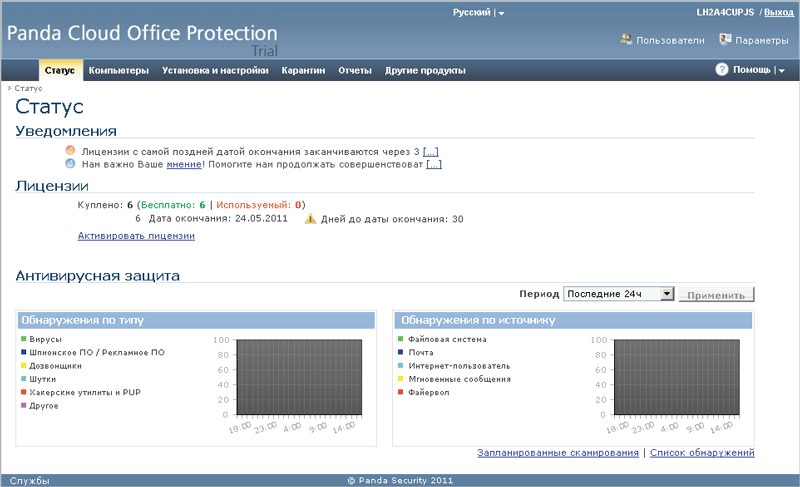Click the detections by type chart
The height and width of the screenshot is (487, 800).
[299, 377]
